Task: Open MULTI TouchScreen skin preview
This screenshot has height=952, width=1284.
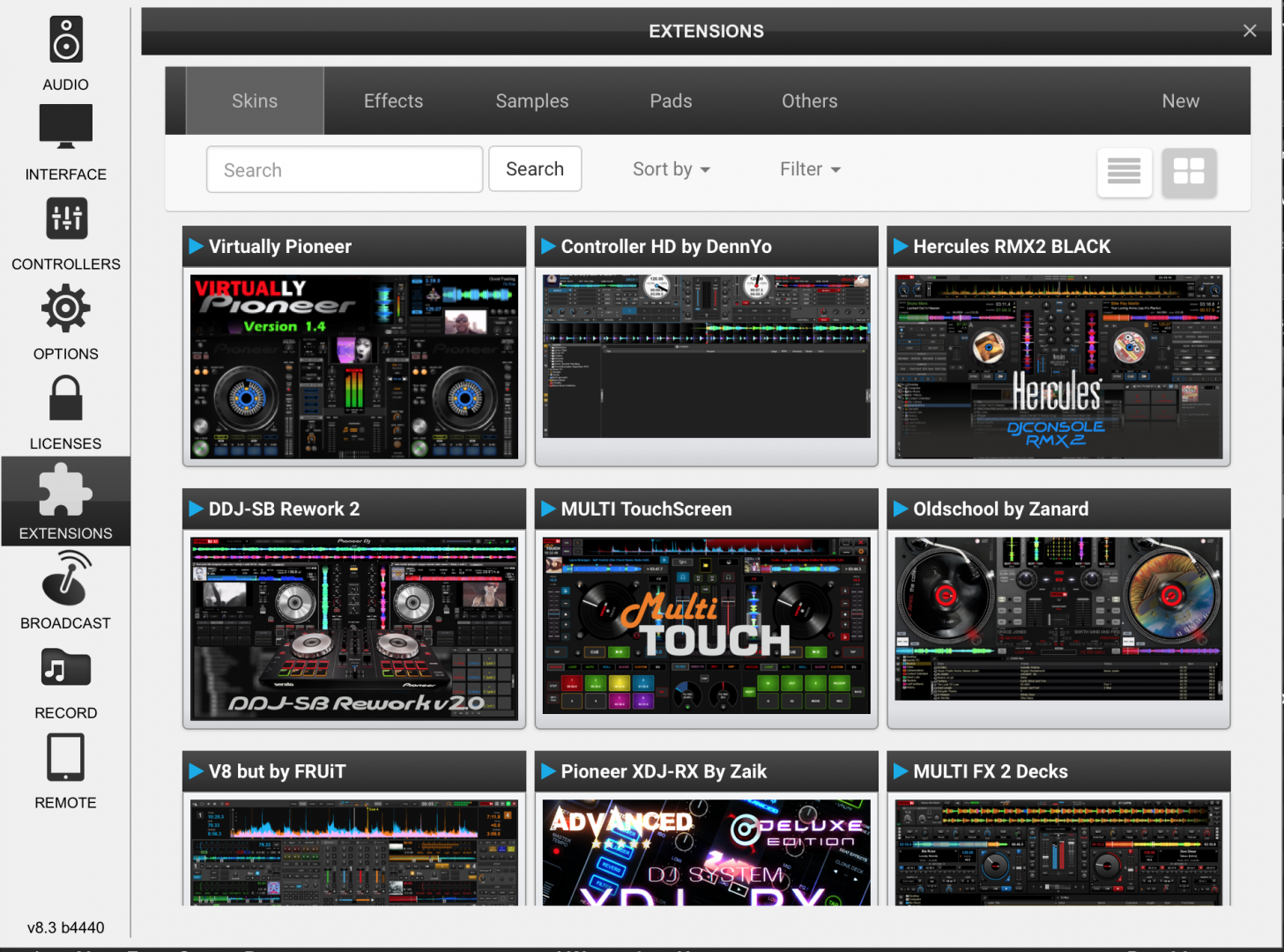Action: [x=707, y=625]
